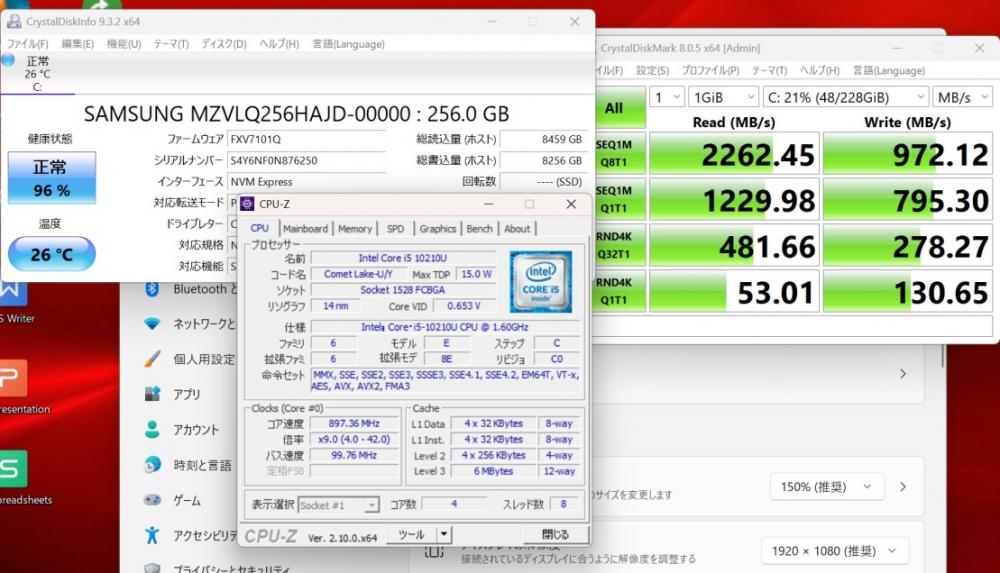Open the 1920 × 1080 resolution dropdown

click(835, 551)
